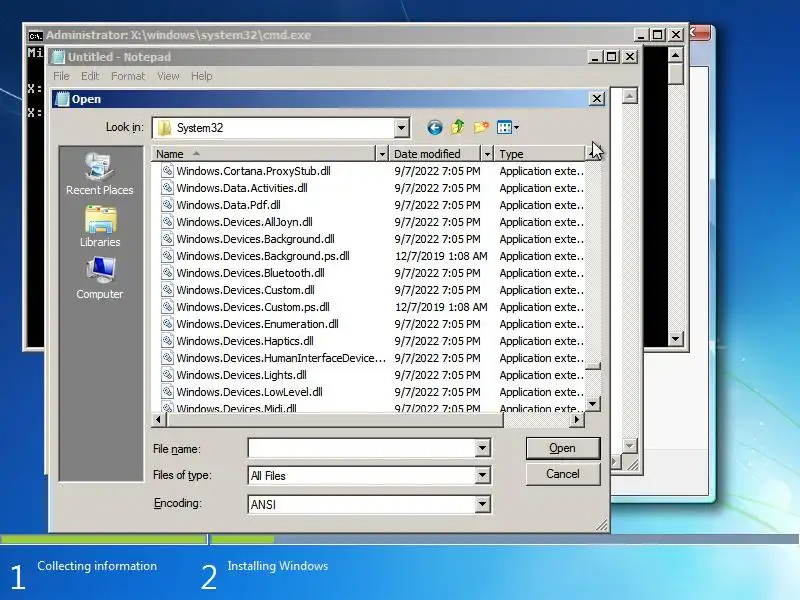Select the 12/7/2019 1:08 AM date of Background.ps.dll

441,256
